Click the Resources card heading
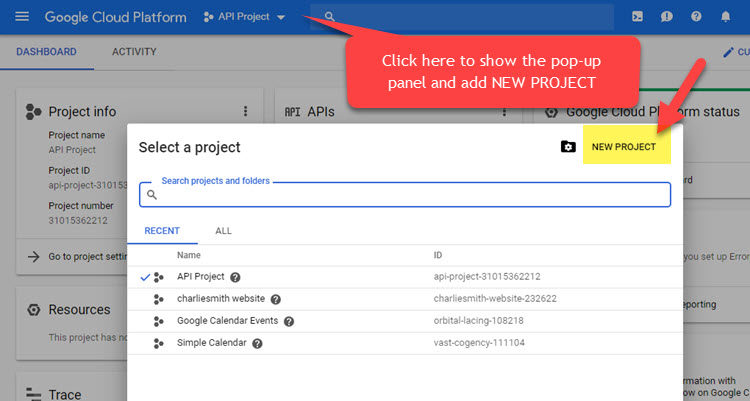The height and width of the screenshot is (401, 750). (x=79, y=310)
